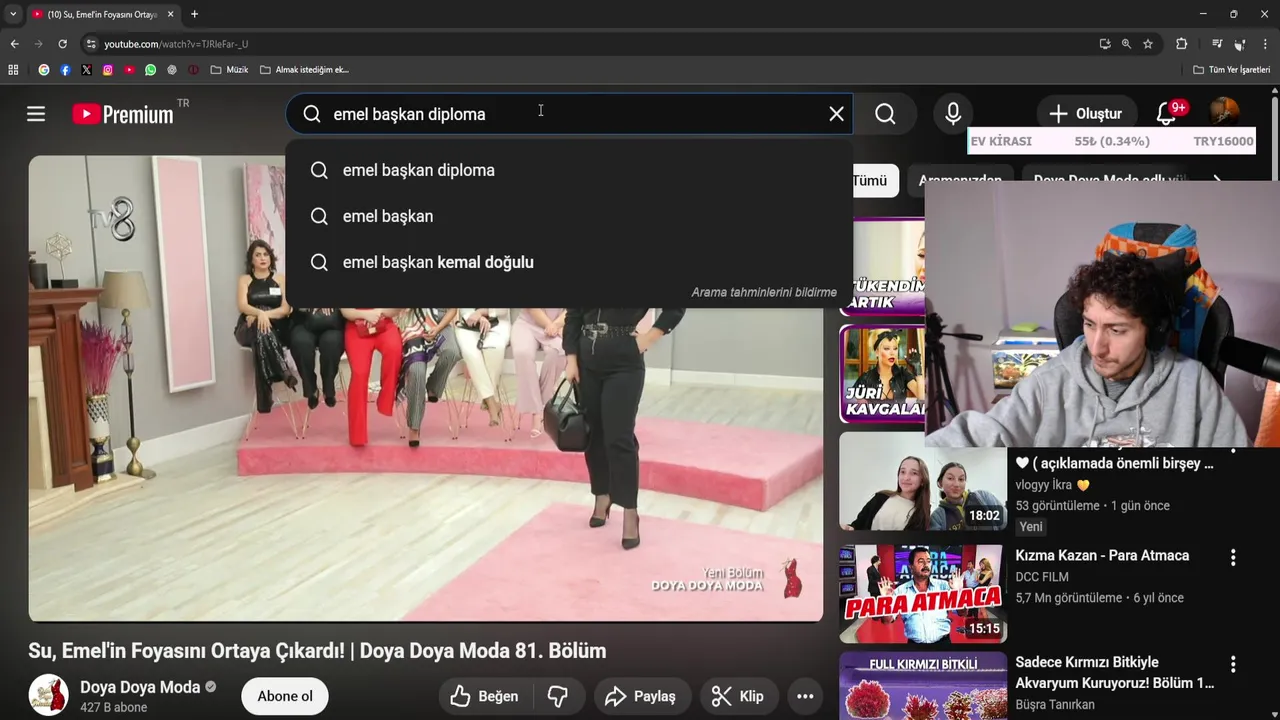Screen dimensions: 1280x720
Task: Show next filter chips with chevron
Action: 1217,181
